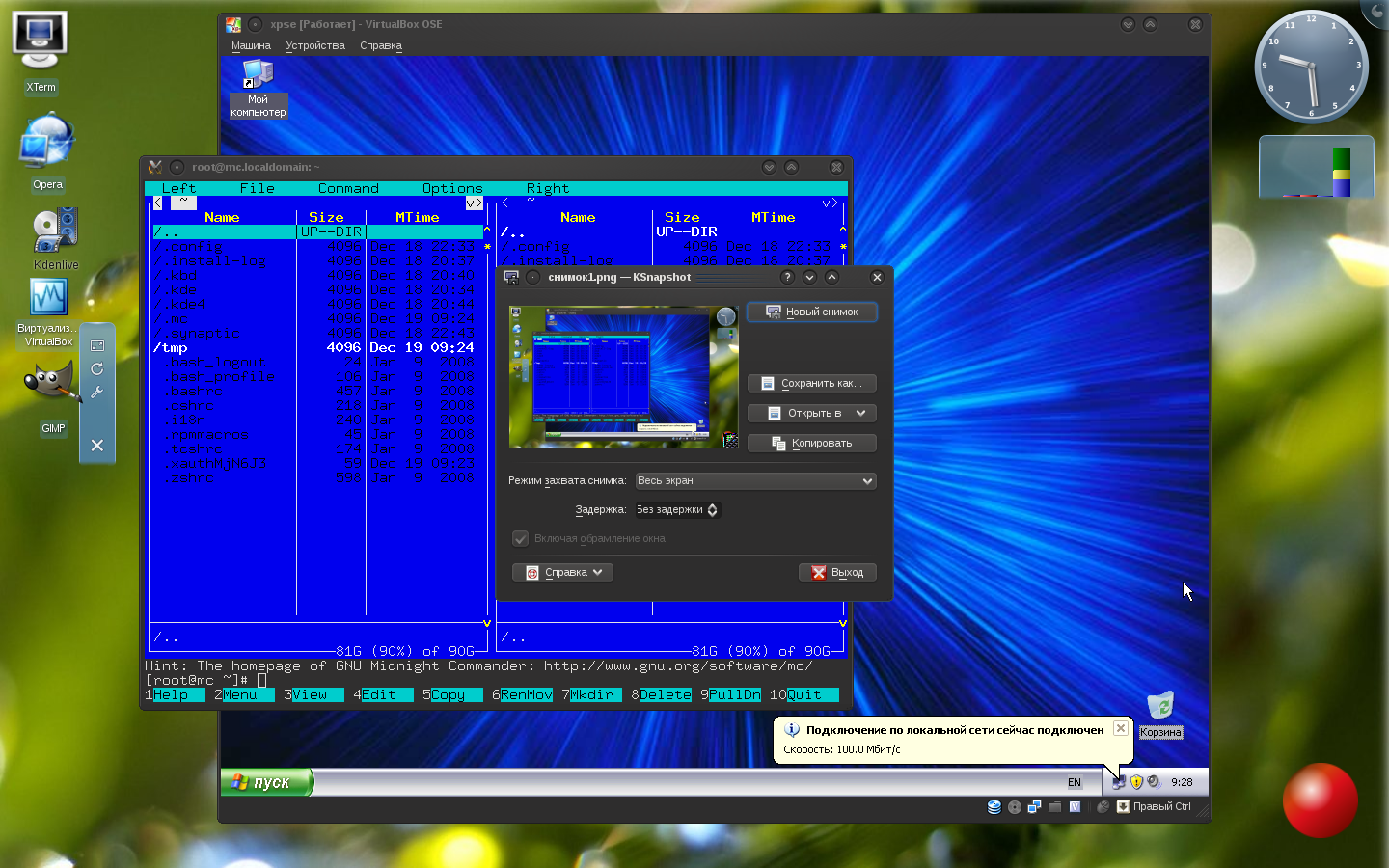The height and width of the screenshot is (868, 1389).
Task: Click the Сохранить как... button
Action: (812, 383)
